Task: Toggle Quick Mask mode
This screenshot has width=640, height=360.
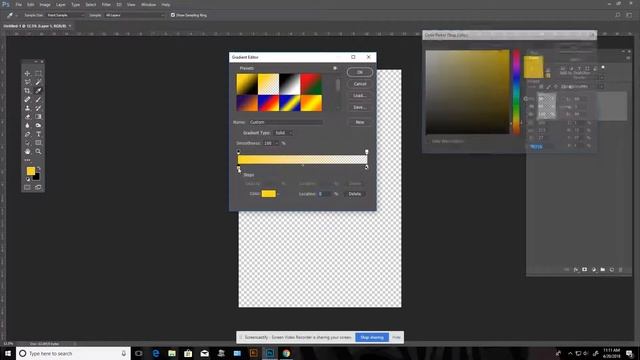Action: [27, 187]
